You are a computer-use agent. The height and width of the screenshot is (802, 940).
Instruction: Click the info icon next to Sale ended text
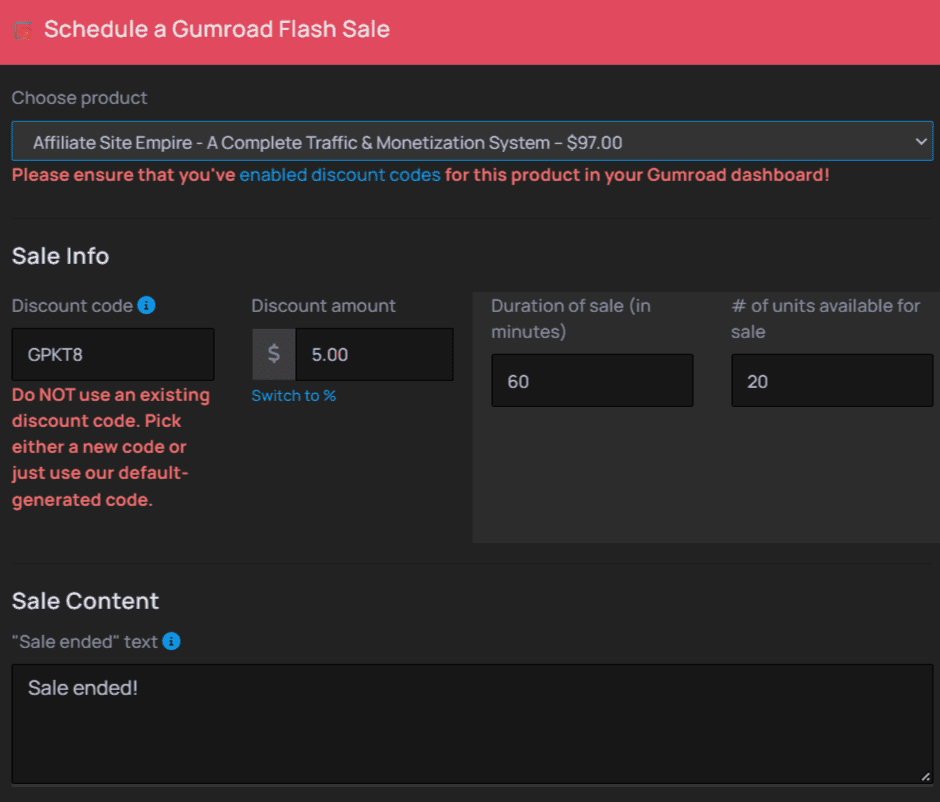(x=169, y=641)
